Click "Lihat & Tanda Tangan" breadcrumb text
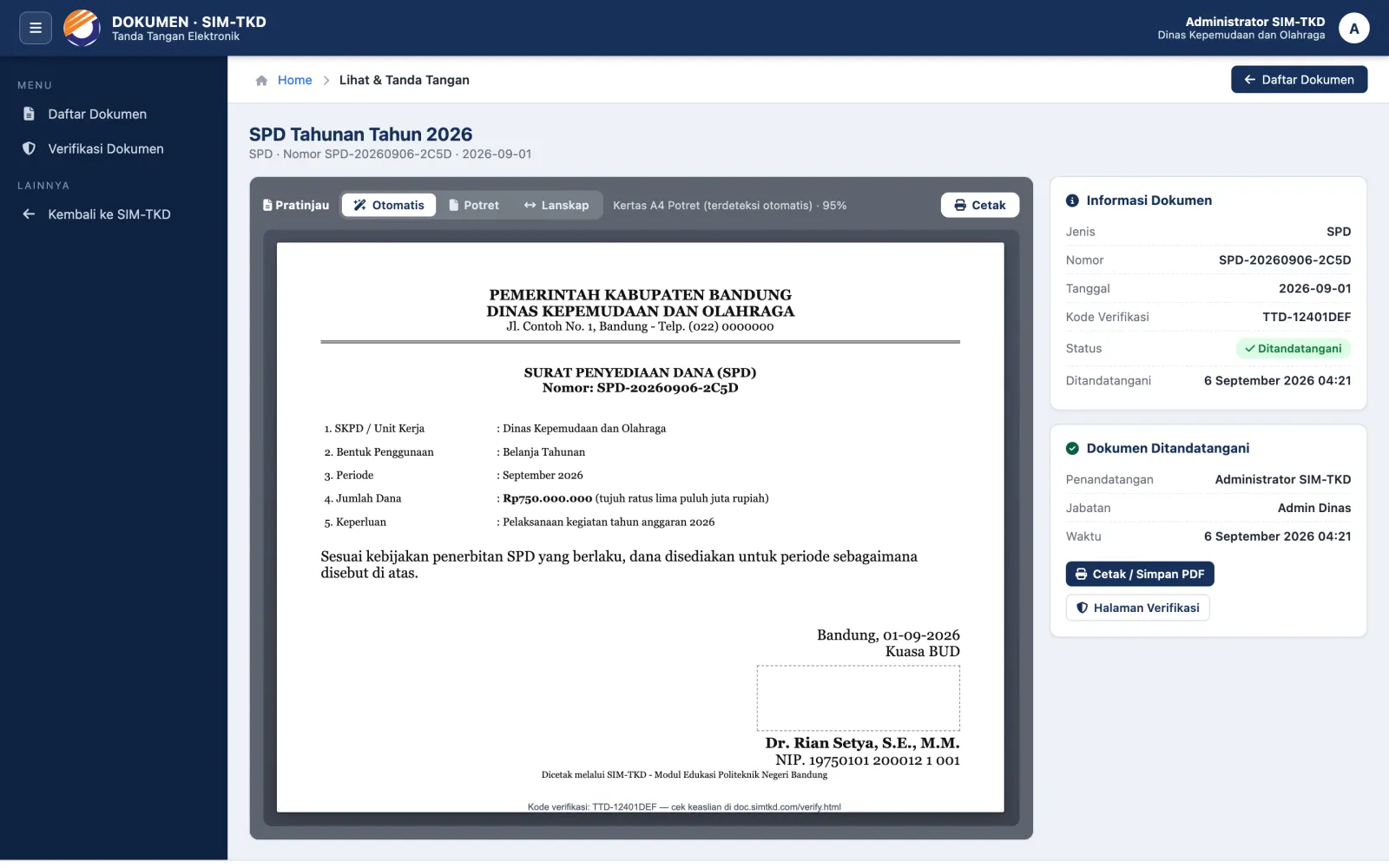The image size is (1389, 868). [404, 80]
